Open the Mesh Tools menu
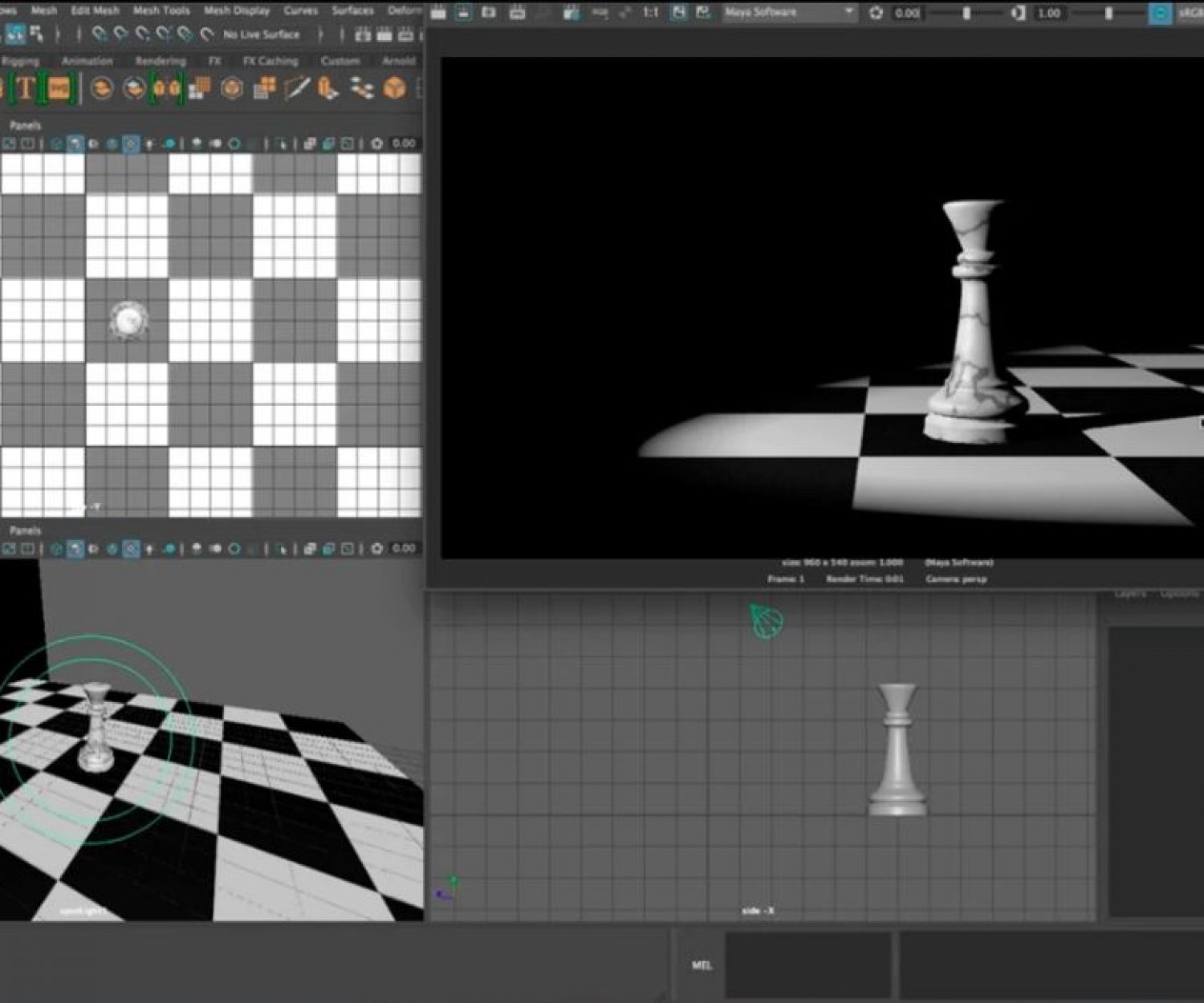 click(x=161, y=10)
